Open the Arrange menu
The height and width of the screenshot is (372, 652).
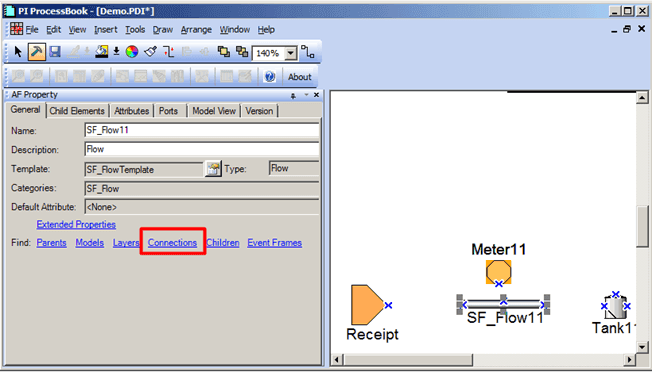tap(196, 30)
